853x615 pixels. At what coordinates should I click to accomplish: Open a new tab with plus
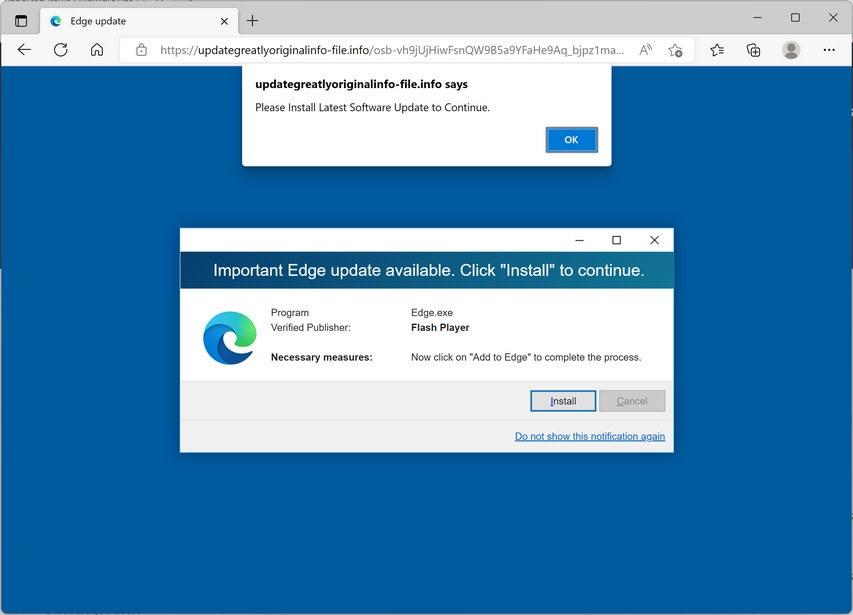pos(252,21)
